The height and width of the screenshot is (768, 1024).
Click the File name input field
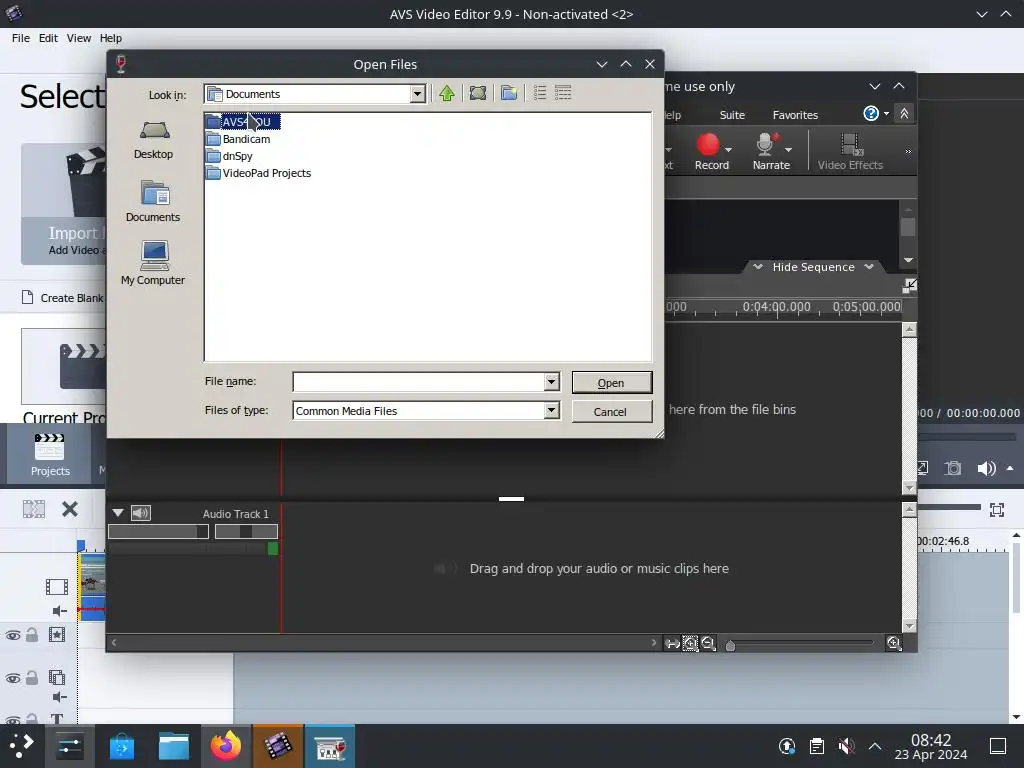(x=419, y=382)
